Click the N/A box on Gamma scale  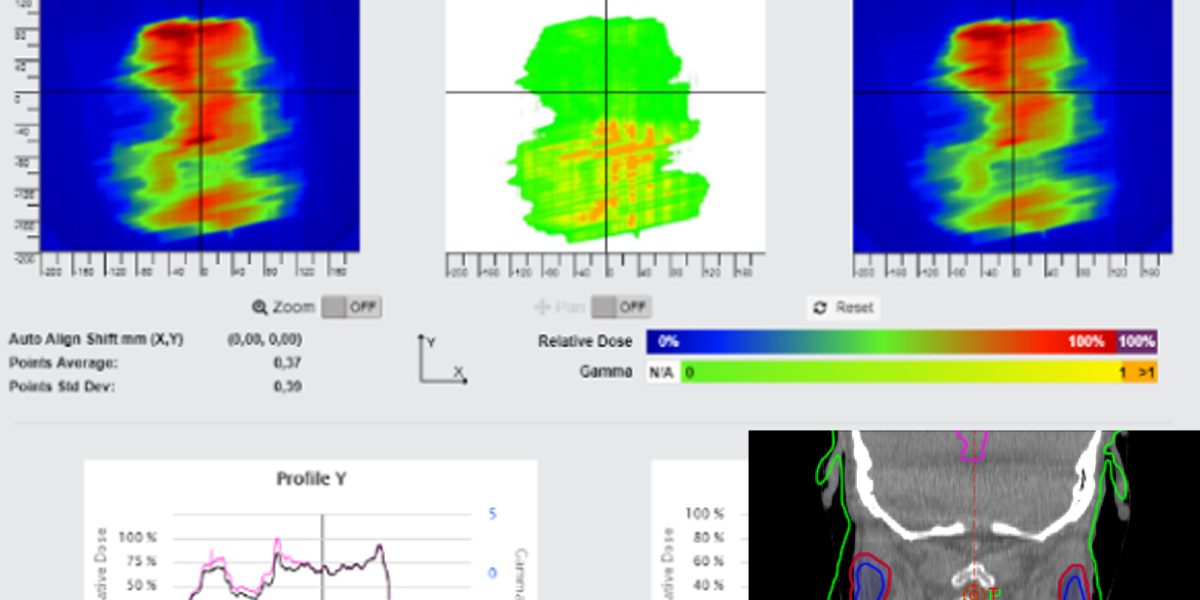tap(661, 372)
